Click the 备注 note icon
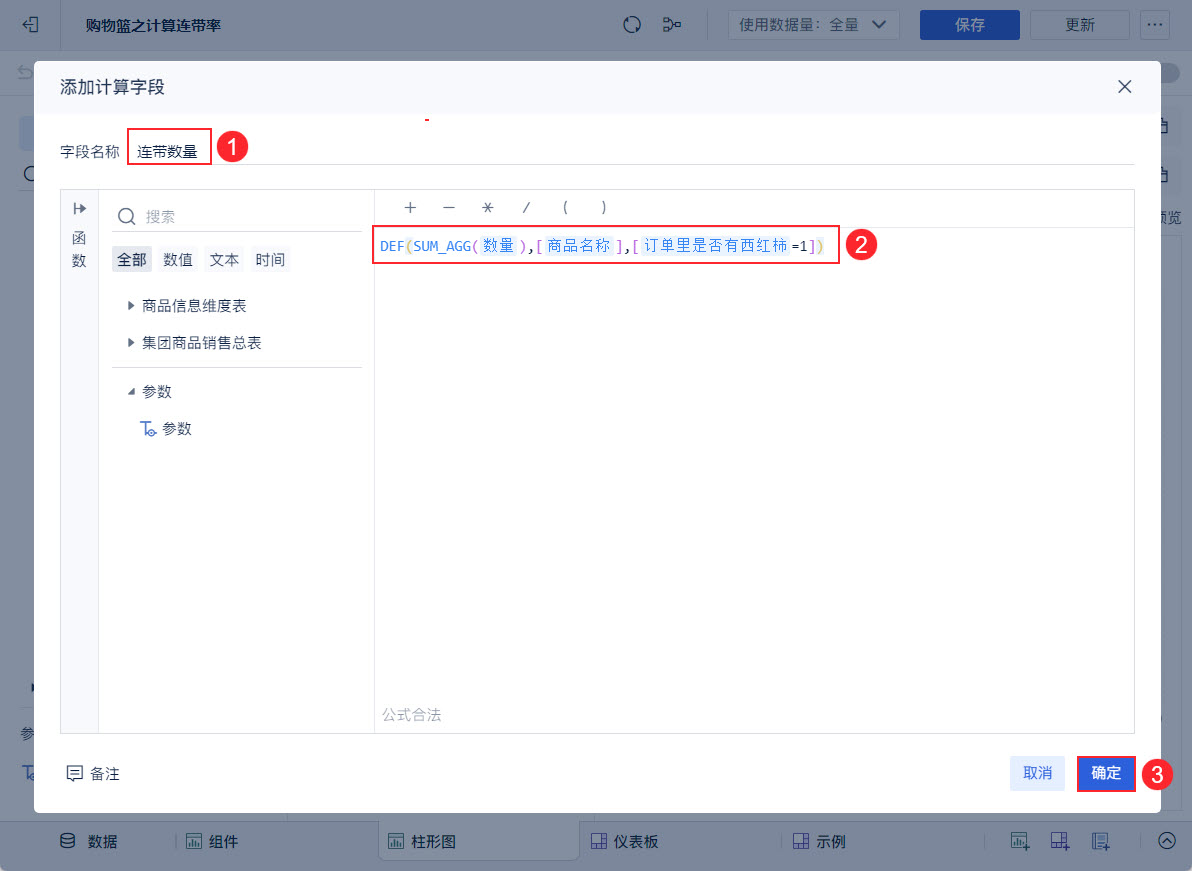Image resolution: width=1192 pixels, height=871 pixels. click(x=74, y=774)
